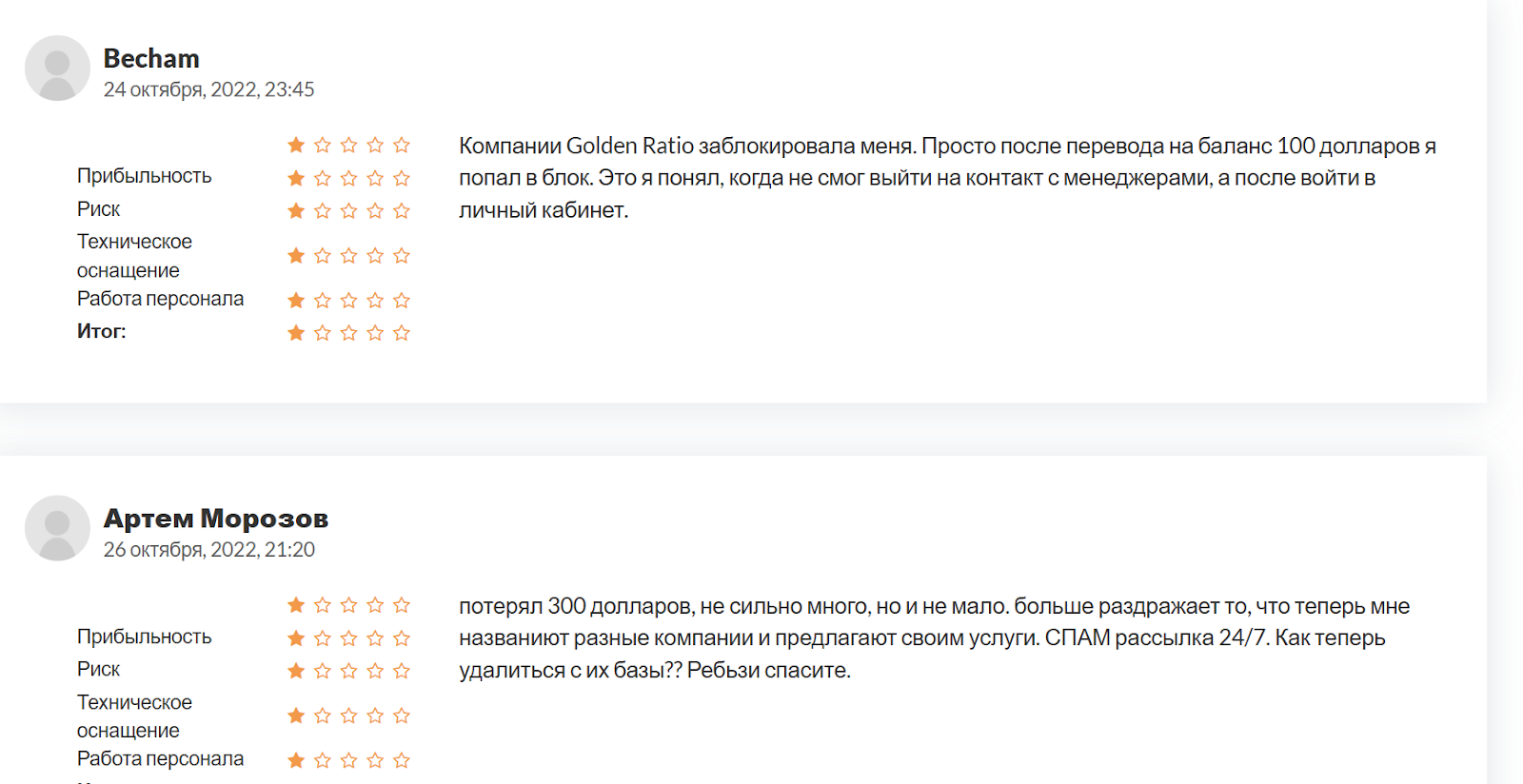Screen dimensions: 1523x784
Task: Click filled star in Артем Морозов's Риск rating
Action: tap(296, 671)
